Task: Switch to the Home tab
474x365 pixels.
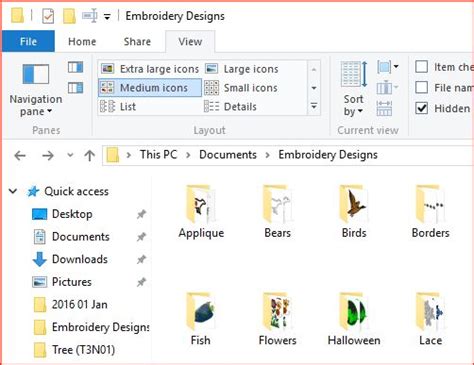Action: 82,42
